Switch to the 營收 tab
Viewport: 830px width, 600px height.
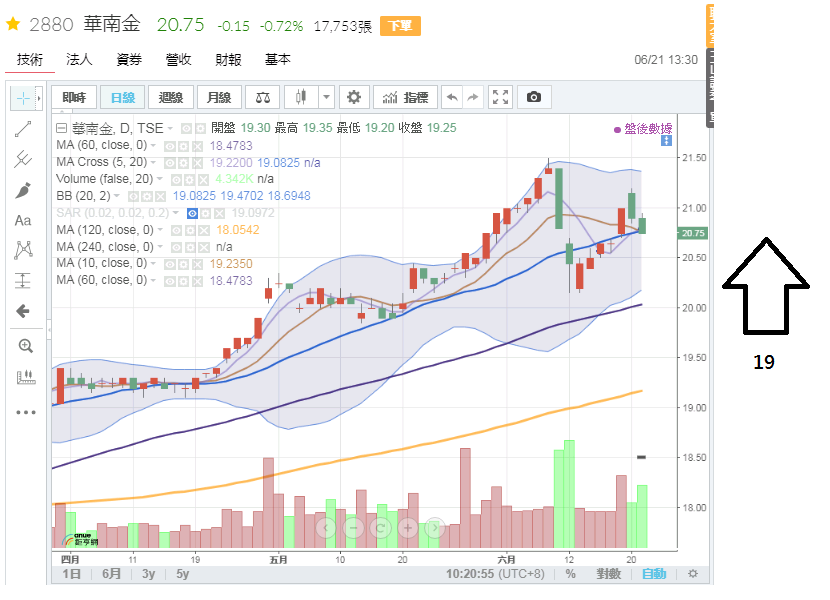tap(178, 60)
